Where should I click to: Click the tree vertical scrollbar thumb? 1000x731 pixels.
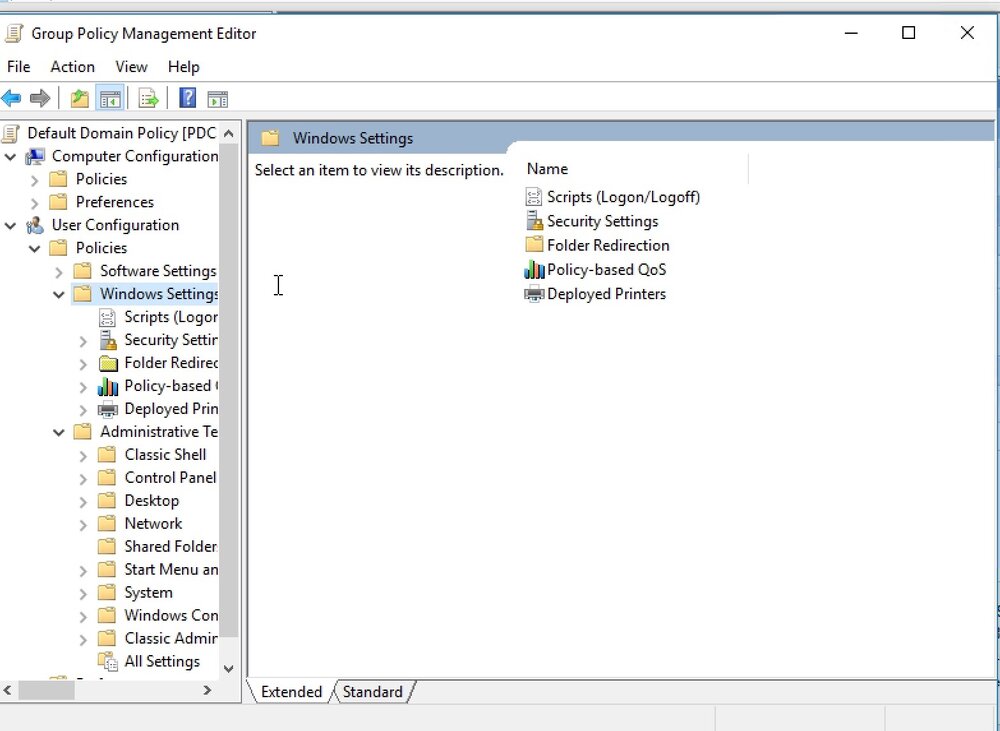pos(229,390)
